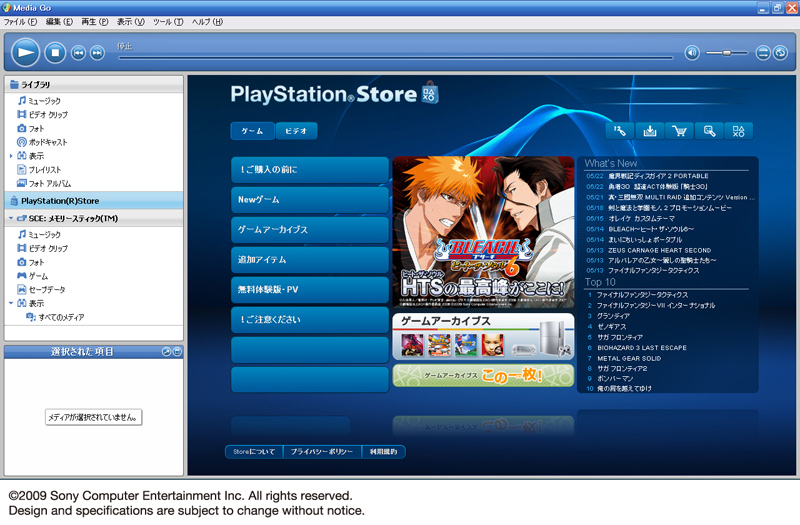Stop playback with the Stop button
Image resolution: width=800 pixels, height=525 pixels.
(55, 52)
